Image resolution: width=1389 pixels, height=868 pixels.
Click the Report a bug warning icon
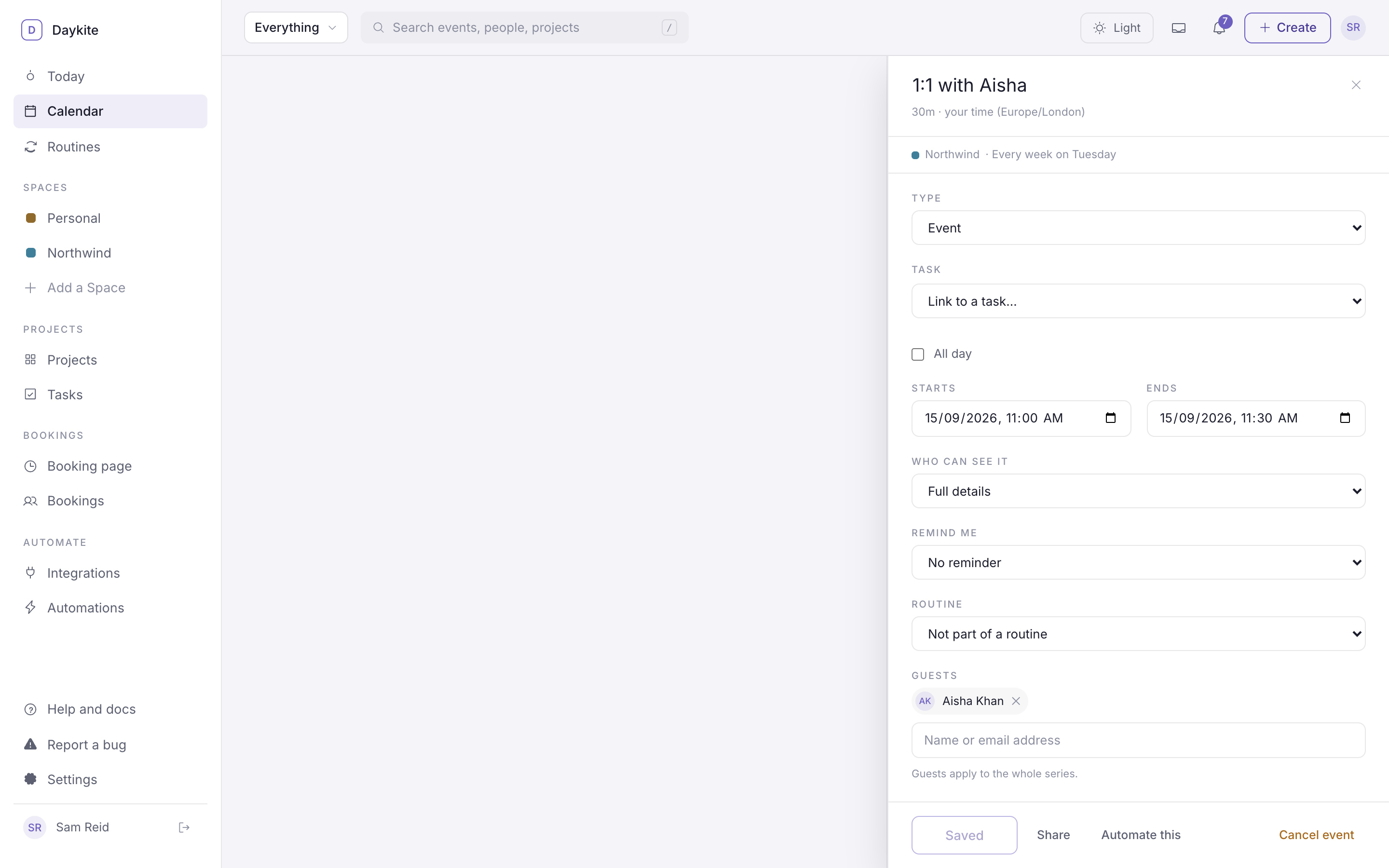[30, 745]
